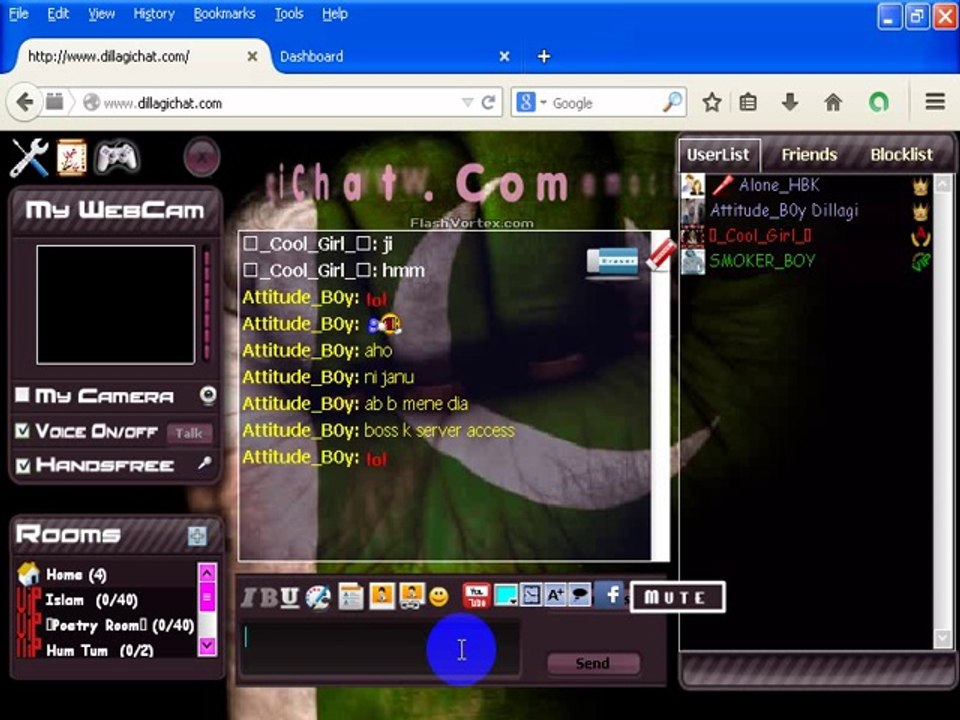Open the Tools menu
Viewport: 960px width, 720px height.
coord(288,13)
